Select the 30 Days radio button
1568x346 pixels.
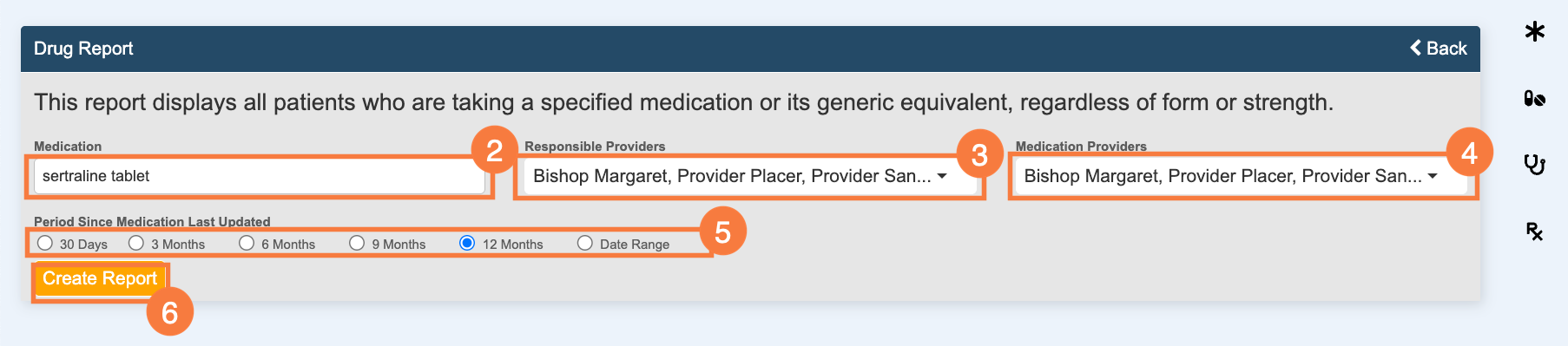click(45, 243)
